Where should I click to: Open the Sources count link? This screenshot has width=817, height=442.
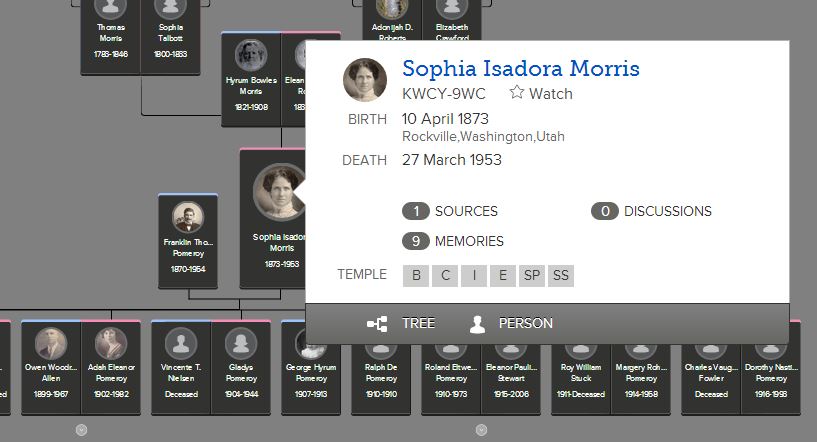pos(450,211)
